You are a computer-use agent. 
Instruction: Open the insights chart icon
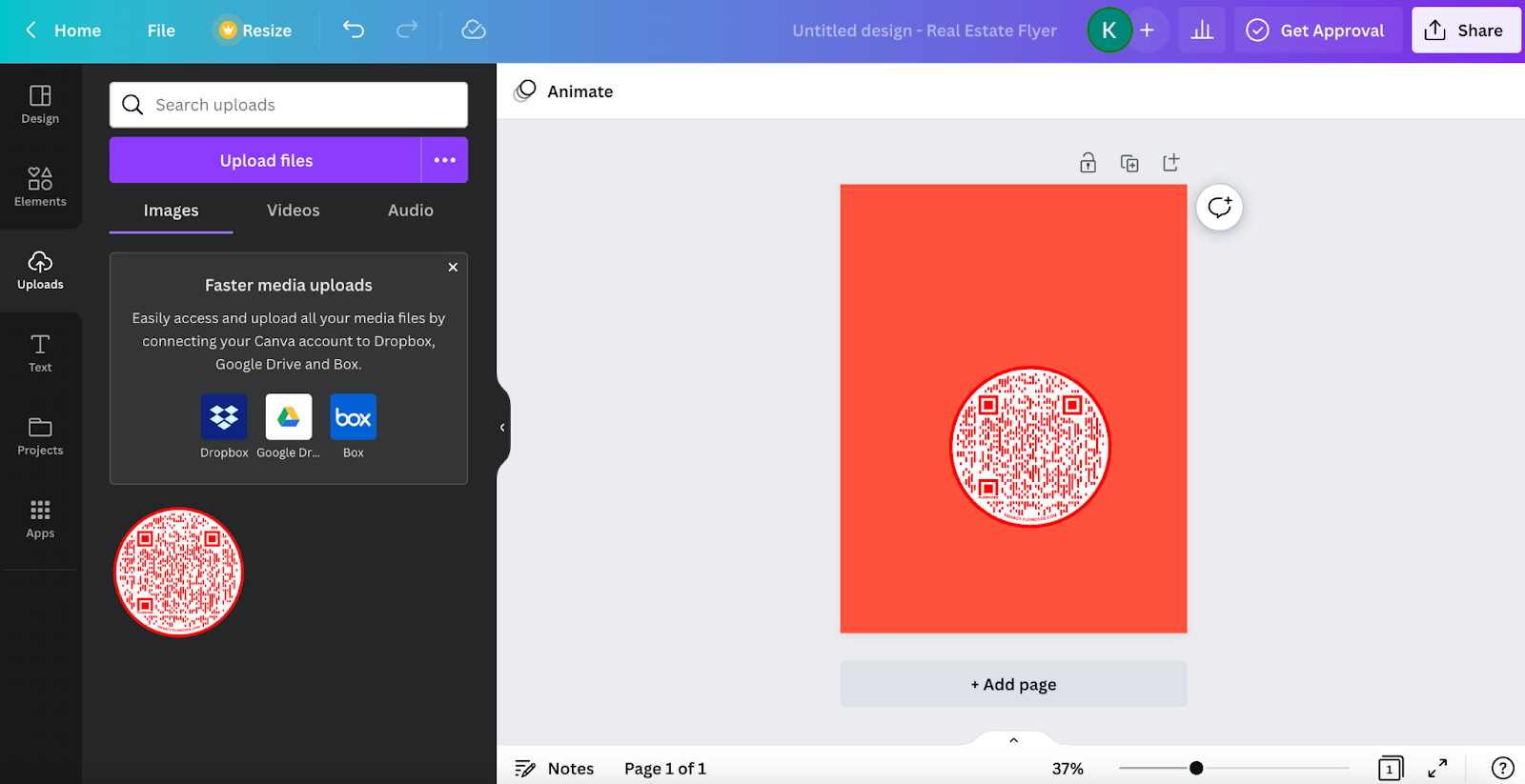(1202, 30)
